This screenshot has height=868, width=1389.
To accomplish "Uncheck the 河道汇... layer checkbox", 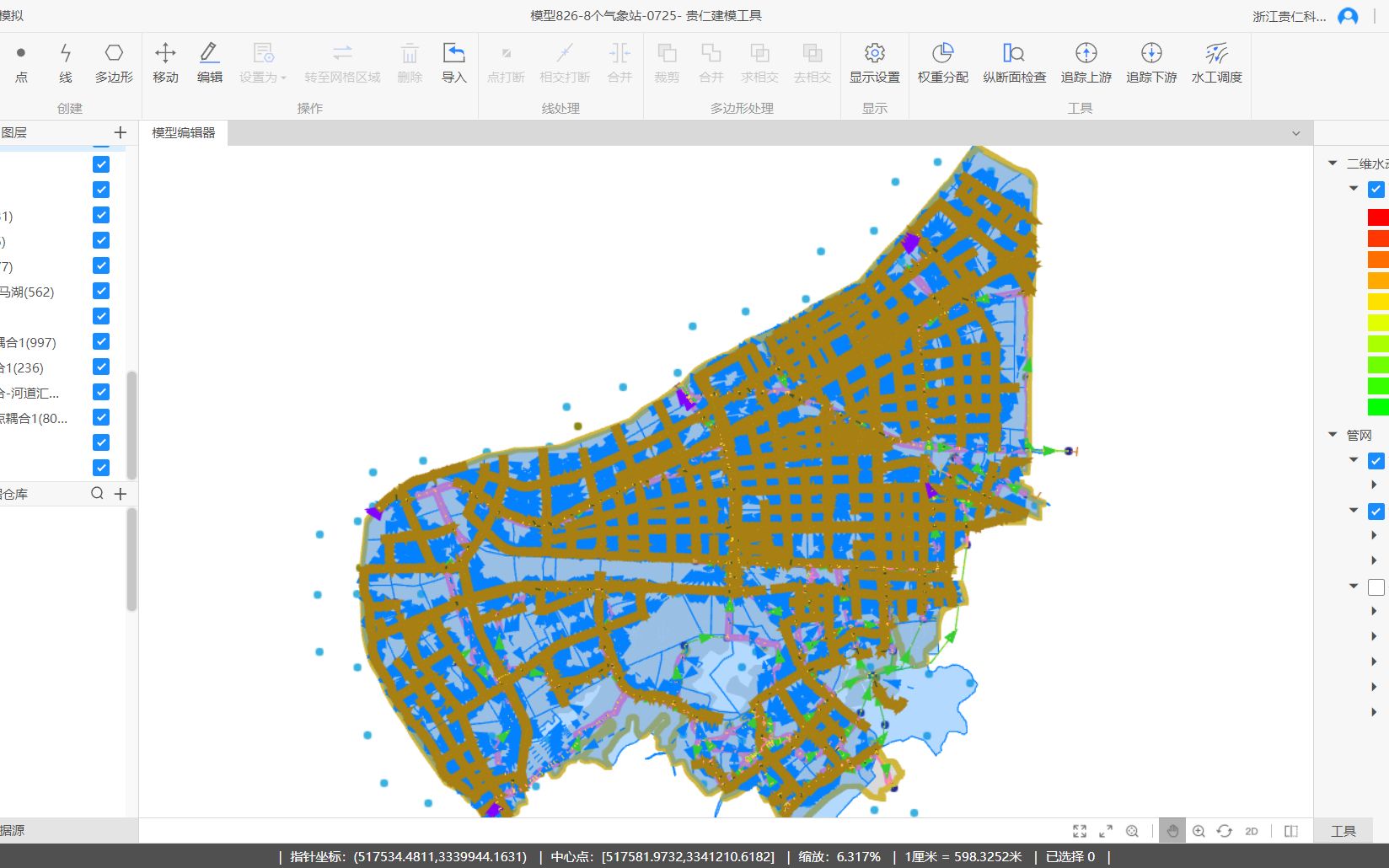I will [x=101, y=392].
